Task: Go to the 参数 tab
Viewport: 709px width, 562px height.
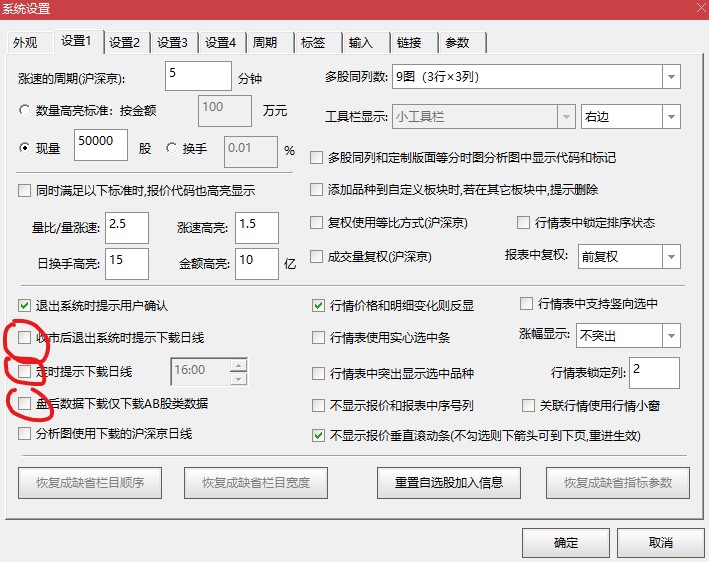Action: (457, 42)
